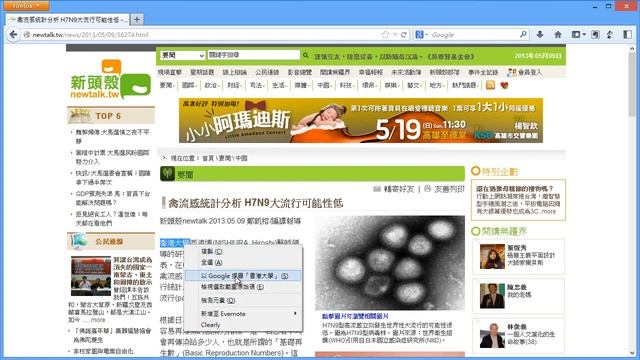Click the 公民連線 sidebar news photo
The width and height of the screenshot is (640, 360).
click(x=91, y=276)
